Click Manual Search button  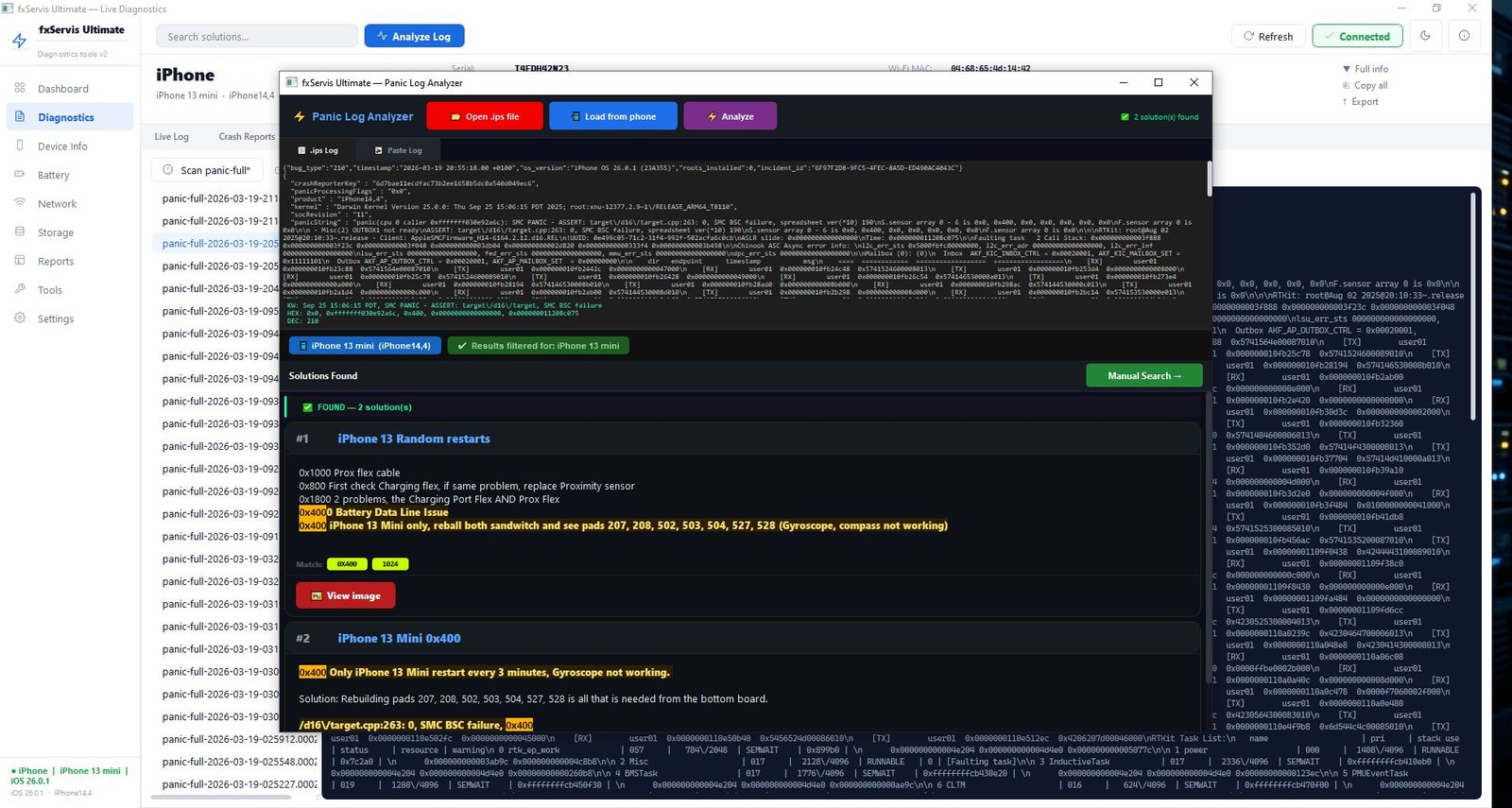(x=1144, y=375)
